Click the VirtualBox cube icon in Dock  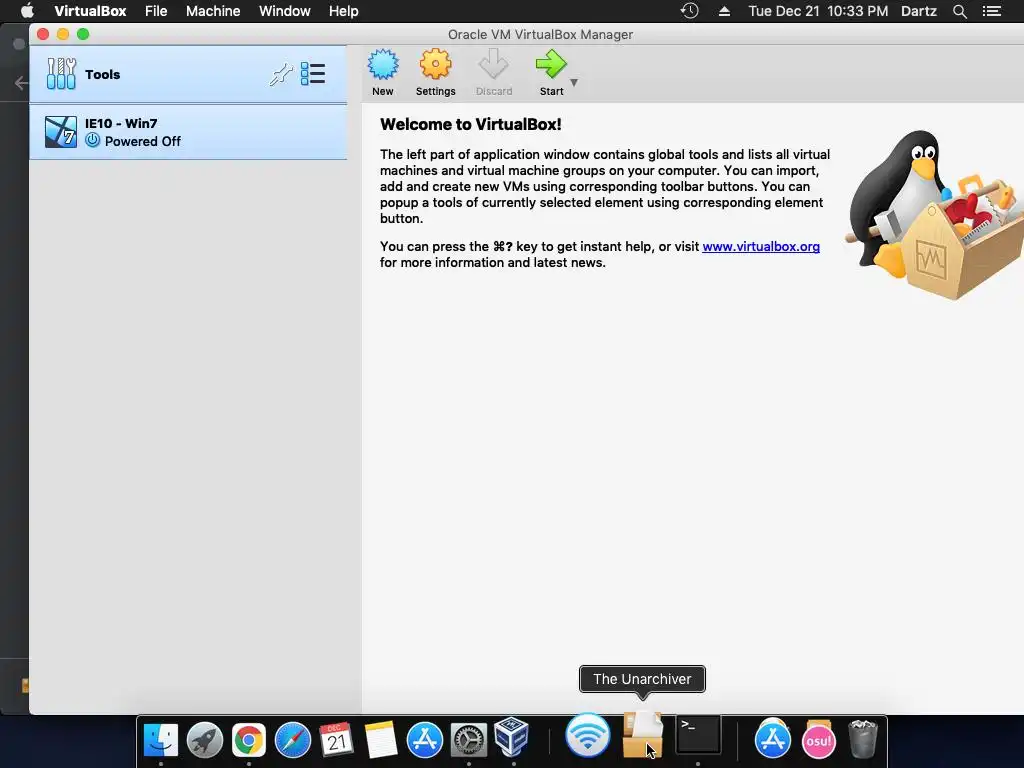point(512,738)
